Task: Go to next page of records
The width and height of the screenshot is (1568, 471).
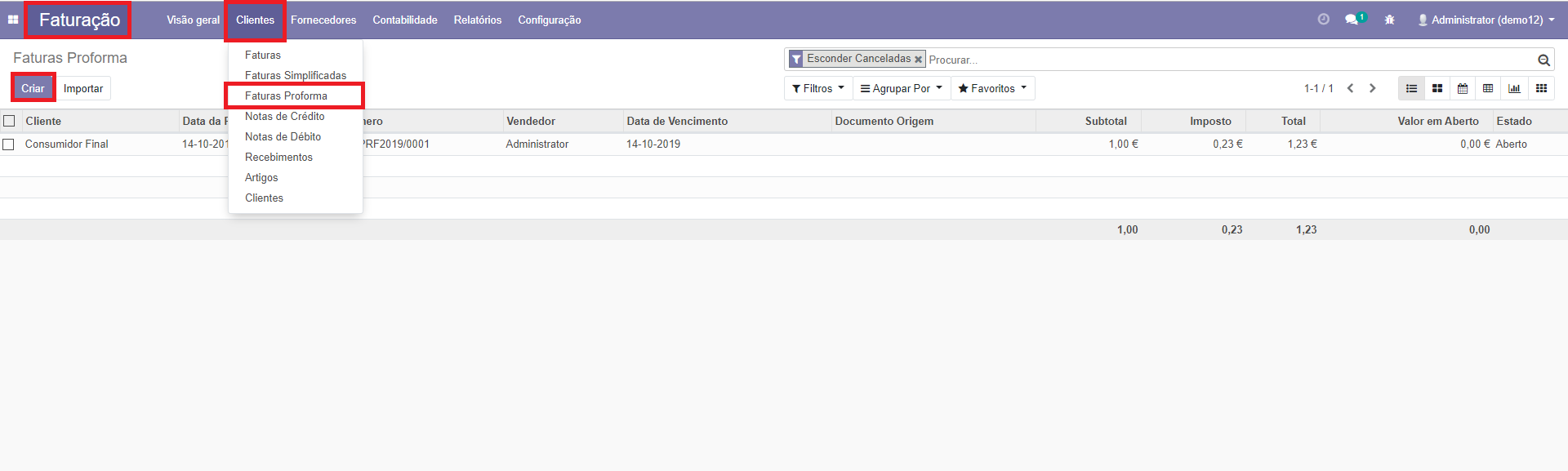Action: point(1372,88)
